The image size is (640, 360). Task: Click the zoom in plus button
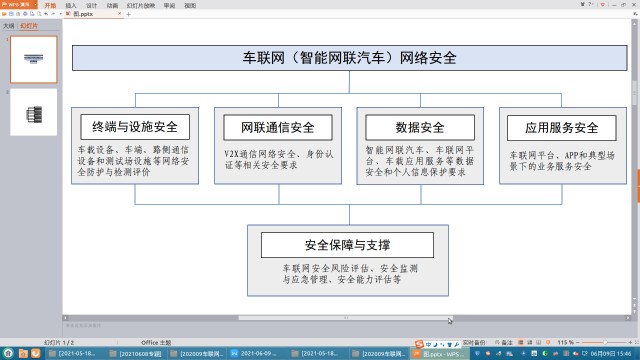pyautogui.click(x=630, y=342)
